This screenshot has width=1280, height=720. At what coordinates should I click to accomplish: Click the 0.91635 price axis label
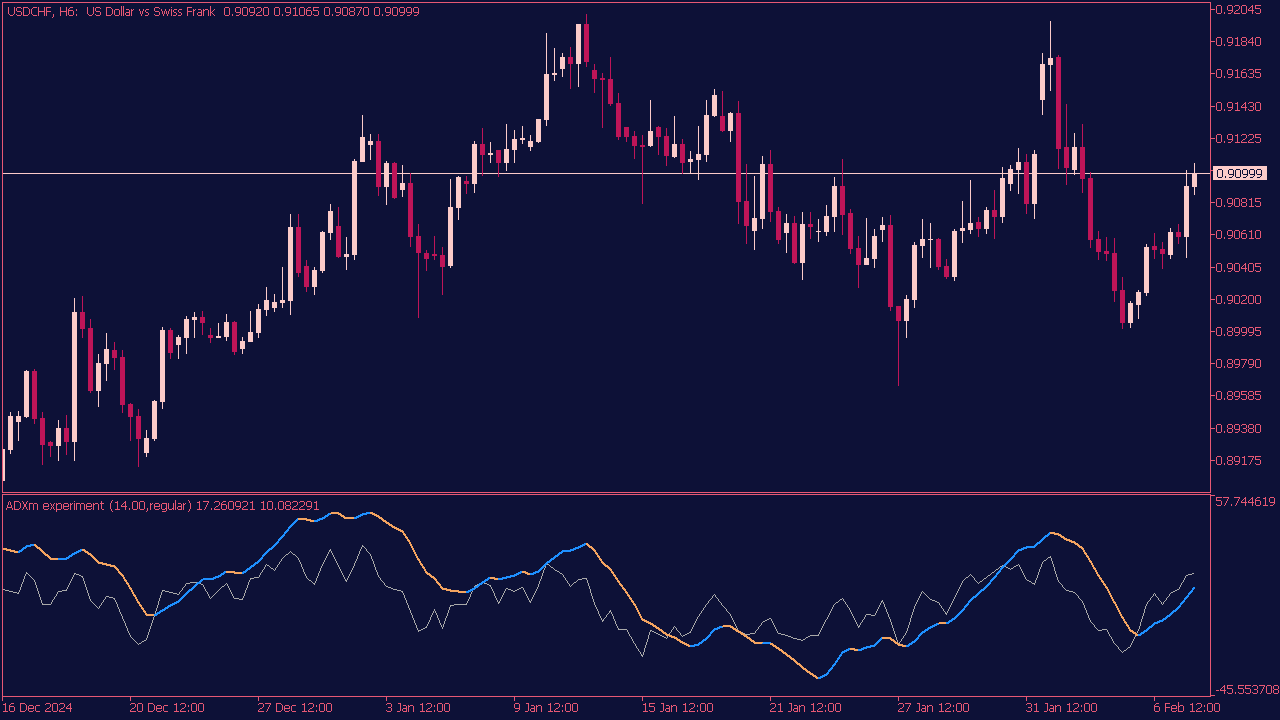[1240, 73]
